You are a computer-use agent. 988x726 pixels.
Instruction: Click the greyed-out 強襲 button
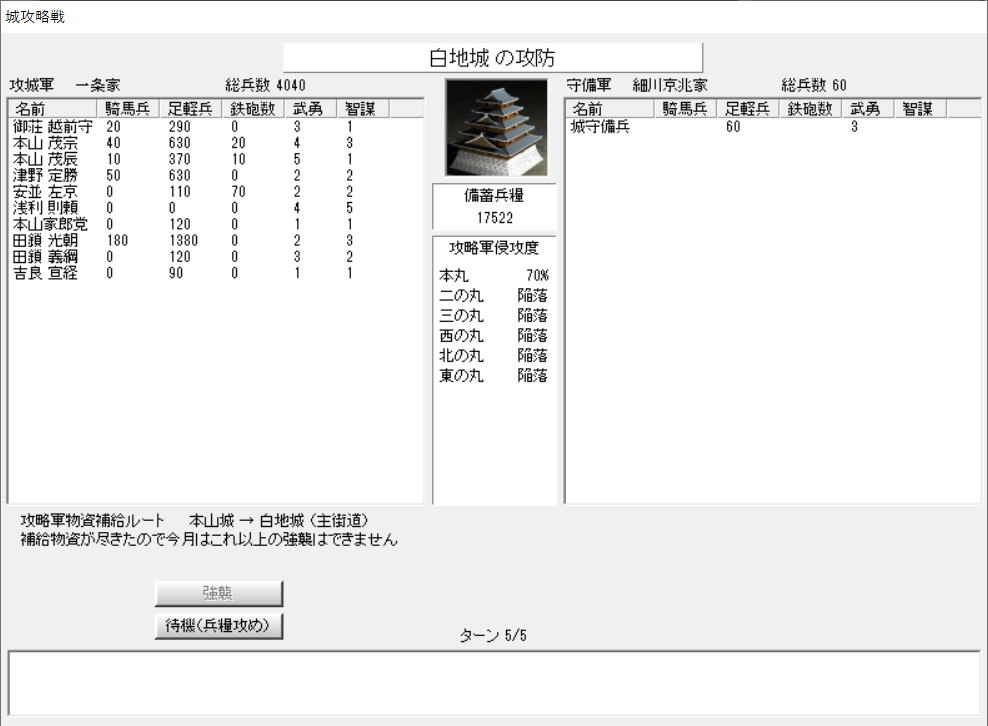pyautogui.click(x=219, y=593)
